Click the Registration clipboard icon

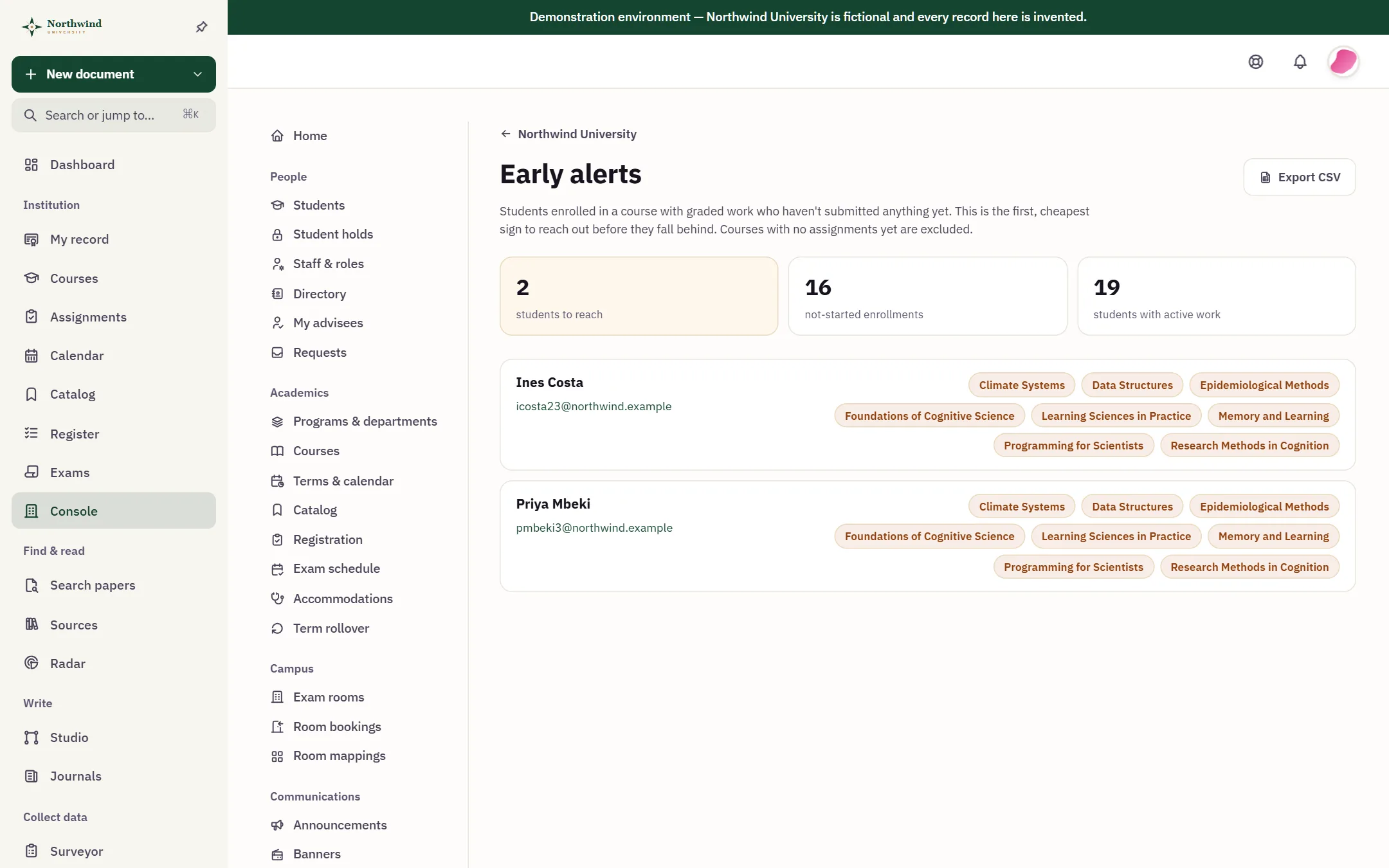277,539
